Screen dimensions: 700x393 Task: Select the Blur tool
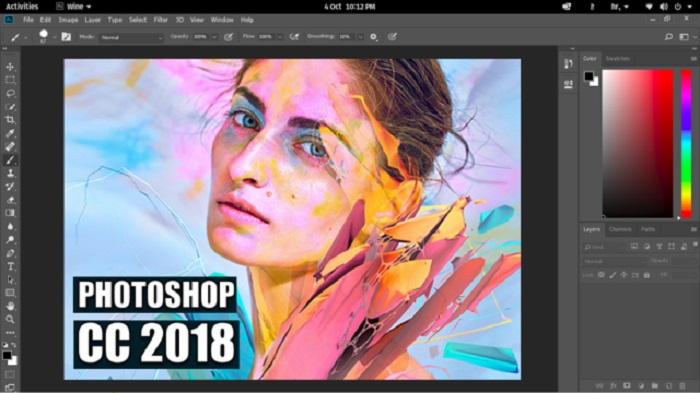10,226
